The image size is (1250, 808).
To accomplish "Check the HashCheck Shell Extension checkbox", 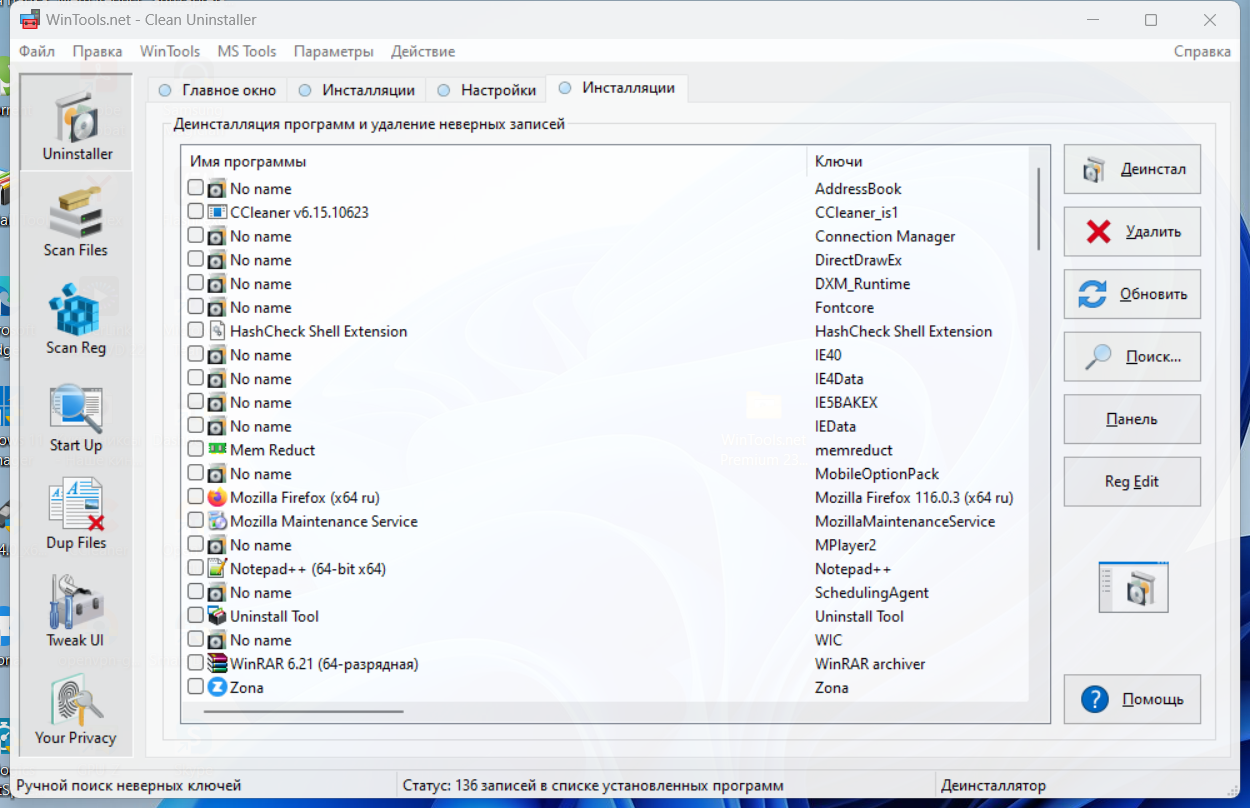I will (195, 331).
